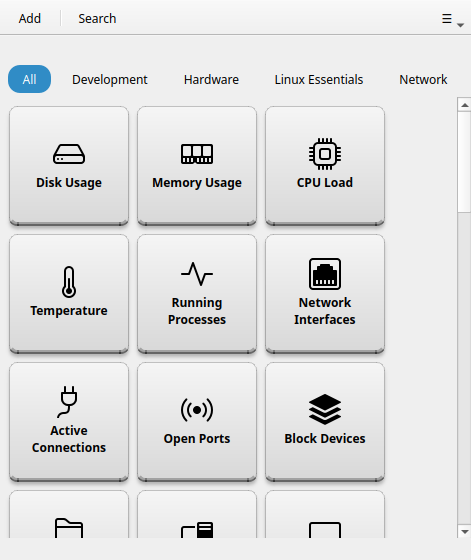Click the partially visible folder icon tile
471x560 pixels.
69,514
